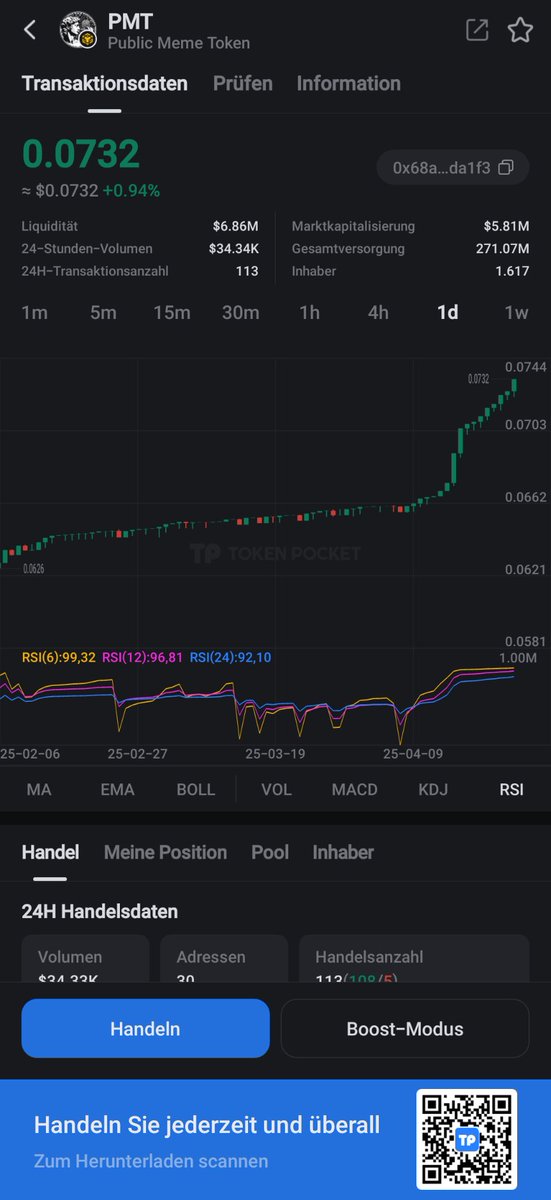
Task: Tap RSI(12):96,81 legend label
Action: pyautogui.click(x=142, y=657)
